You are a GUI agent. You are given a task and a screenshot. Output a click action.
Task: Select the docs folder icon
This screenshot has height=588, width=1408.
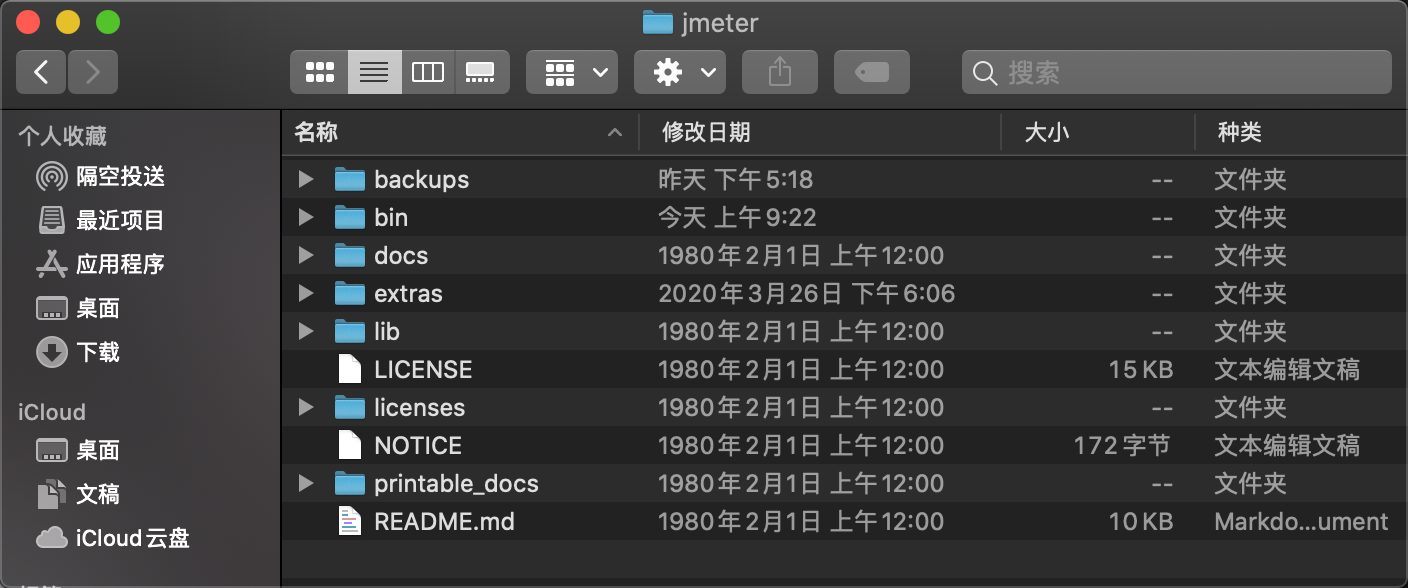click(x=349, y=256)
